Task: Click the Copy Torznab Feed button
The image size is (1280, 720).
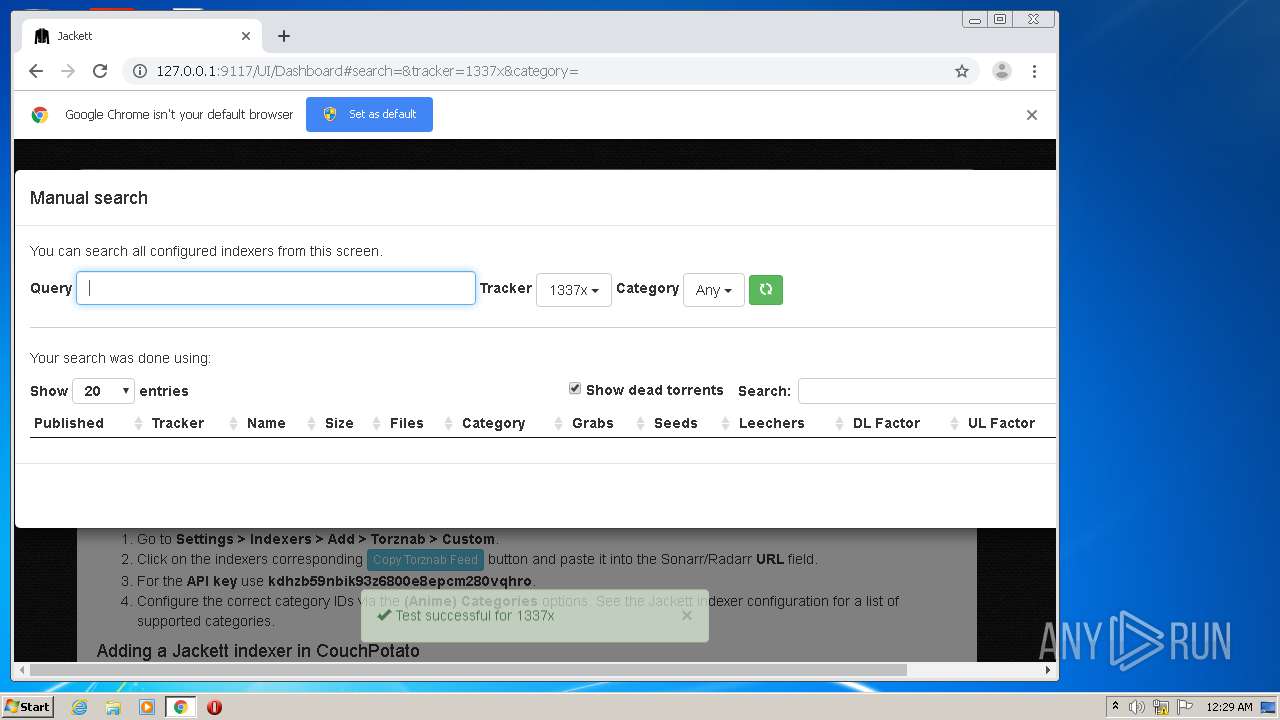Action: pyautogui.click(x=425, y=560)
